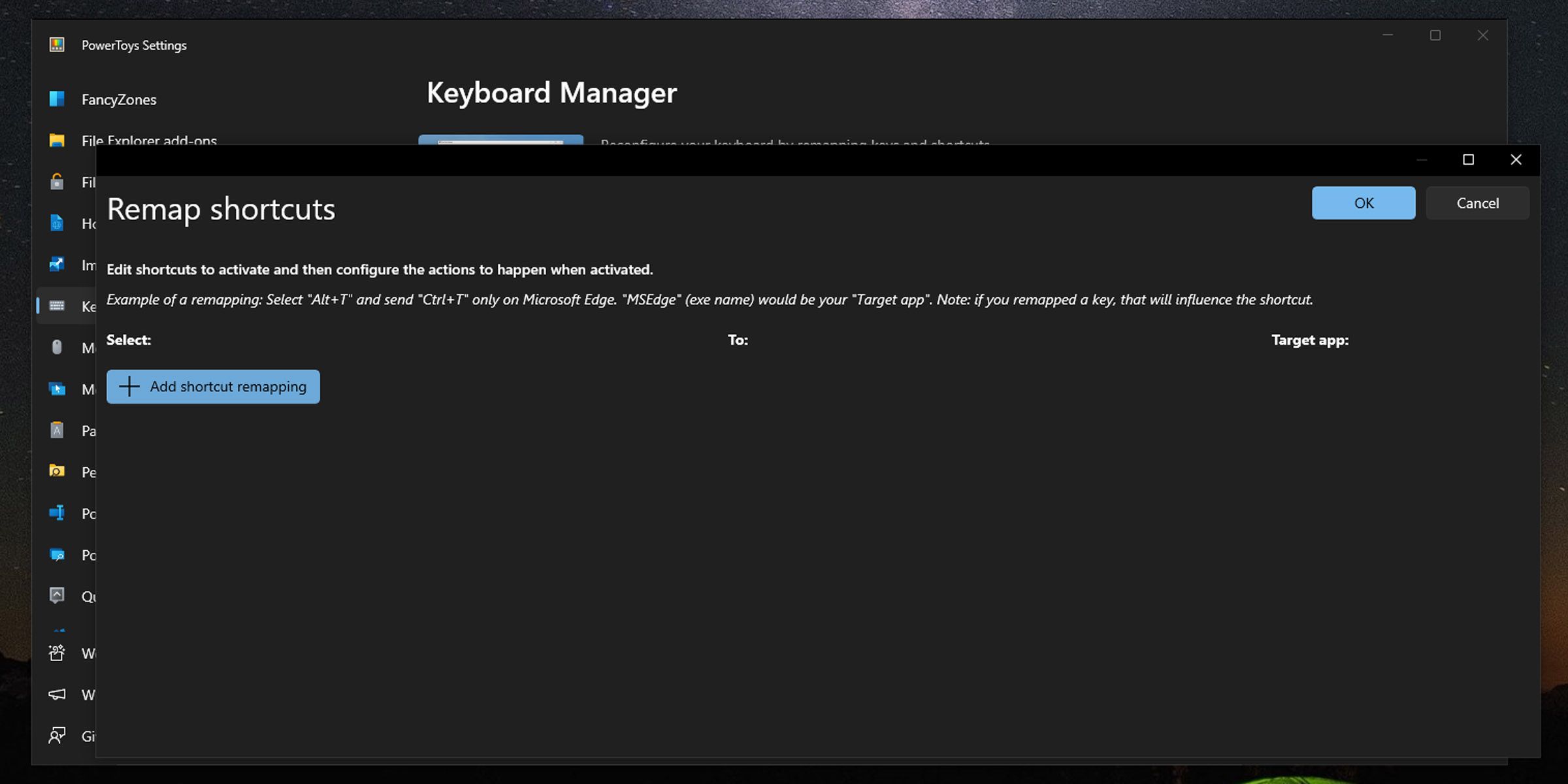
Task: Close the Remap shortcuts window
Action: click(1516, 160)
